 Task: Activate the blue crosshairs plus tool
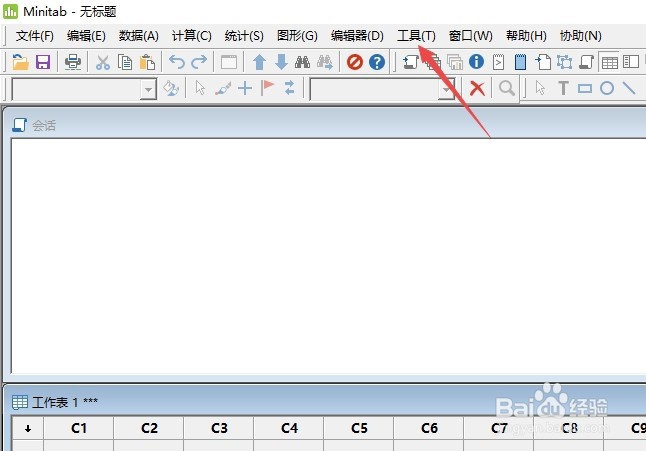[245, 88]
